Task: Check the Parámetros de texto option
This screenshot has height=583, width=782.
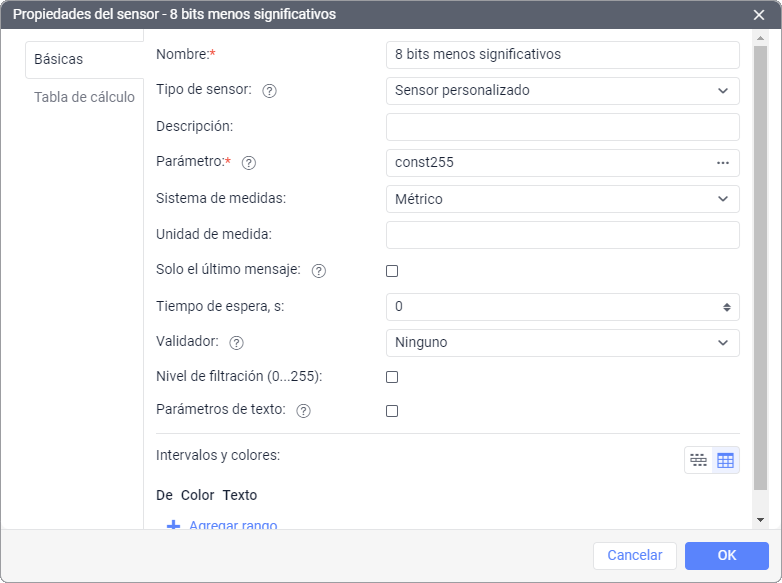Action: point(392,411)
